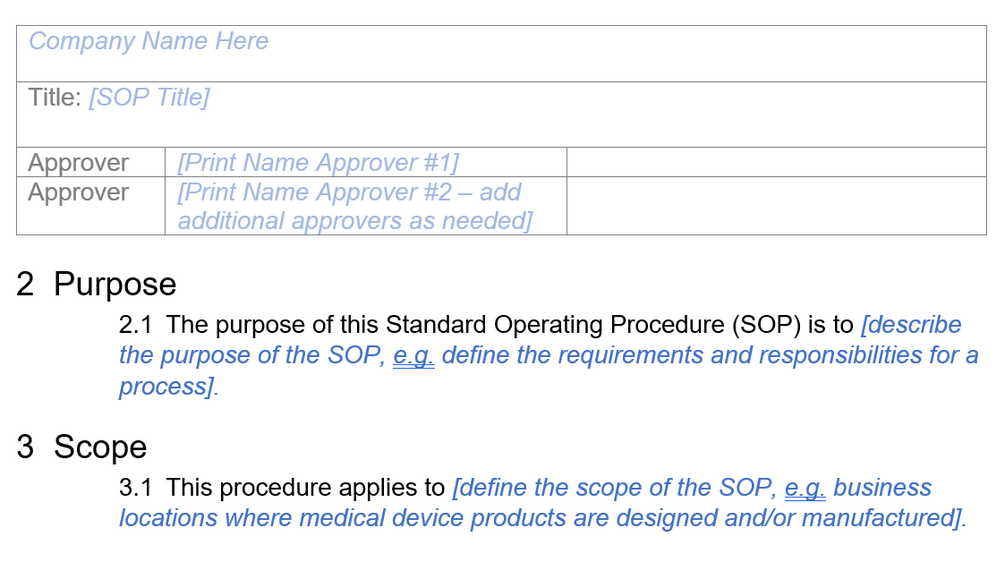The width and height of the screenshot is (1005, 562).
Task: Click the [SOP Title] placeholder text
Action: 149,97
